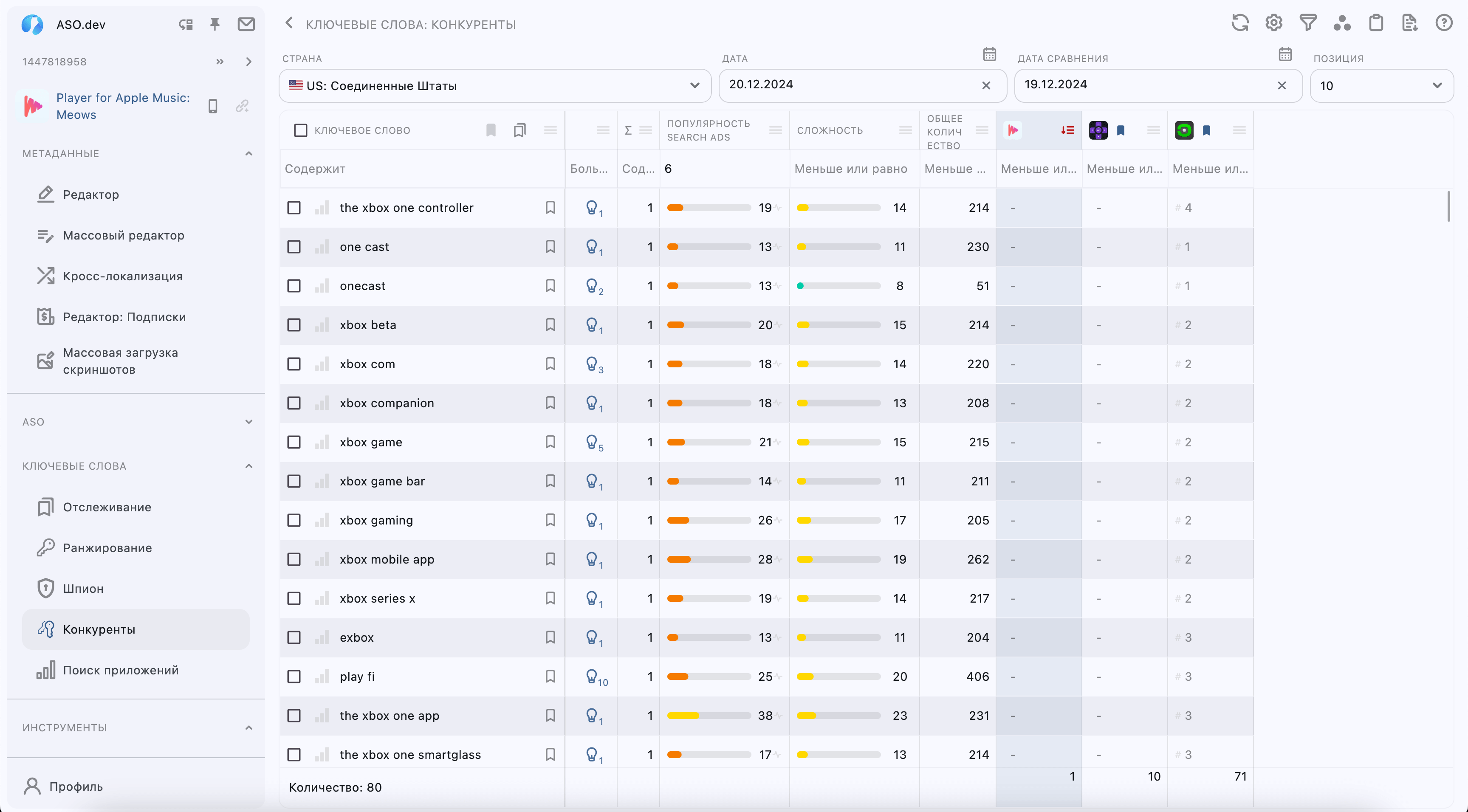Click back arrow to exit Конкуренты view
1468x812 pixels.
289,24
